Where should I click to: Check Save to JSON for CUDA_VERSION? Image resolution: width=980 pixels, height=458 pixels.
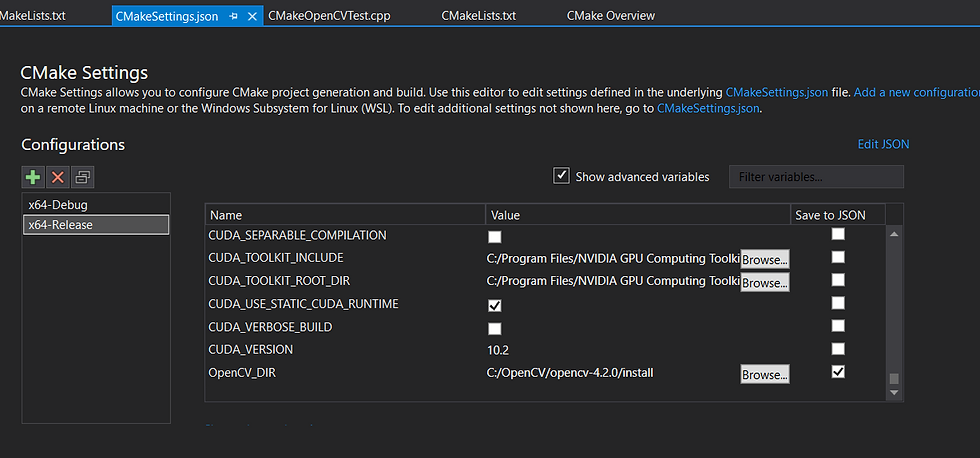tap(838, 349)
